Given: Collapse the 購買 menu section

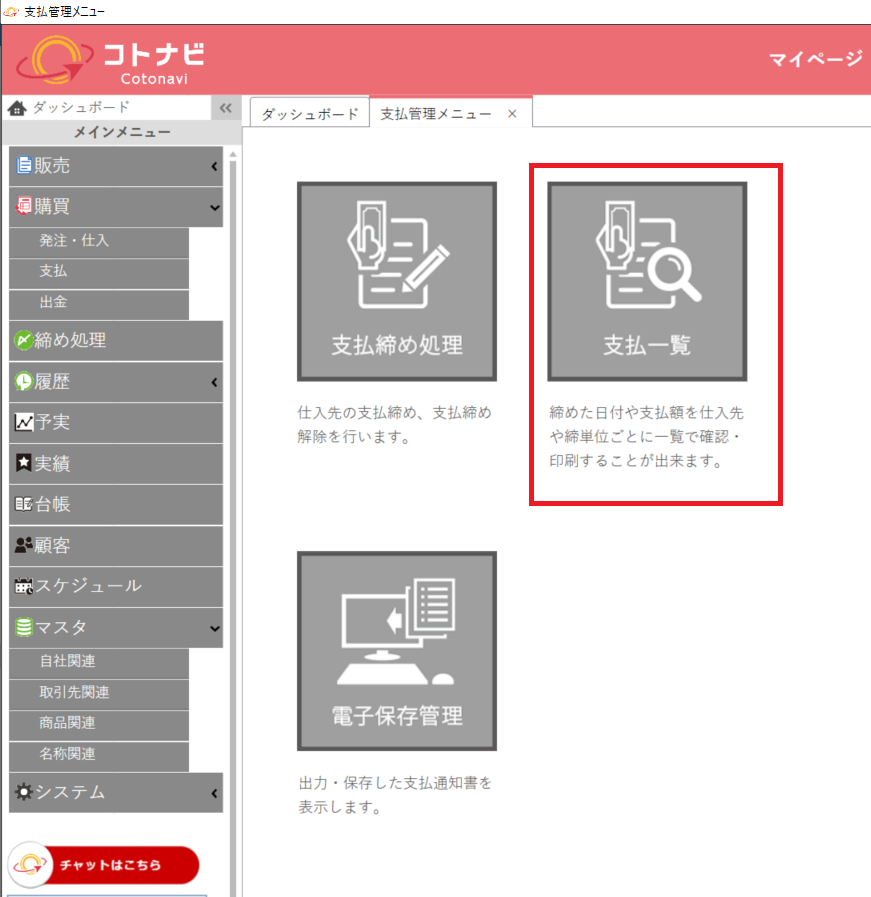Looking at the screenshot, I should (x=115, y=207).
